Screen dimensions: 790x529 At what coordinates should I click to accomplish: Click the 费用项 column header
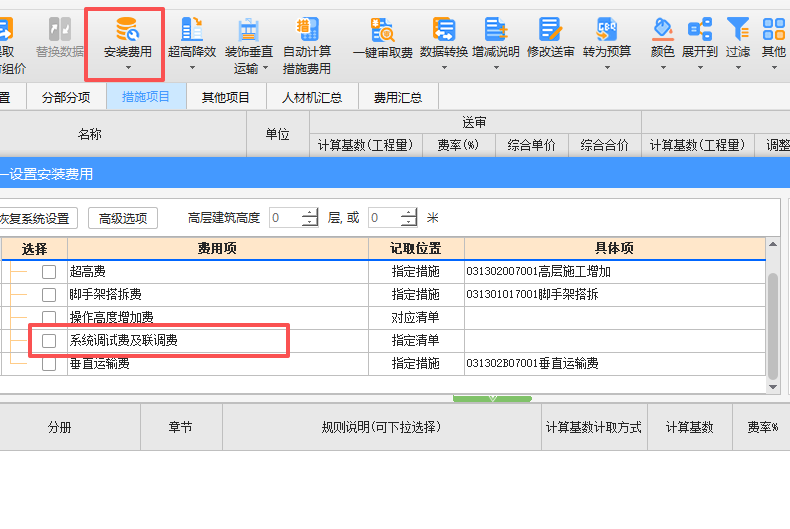tap(218, 248)
